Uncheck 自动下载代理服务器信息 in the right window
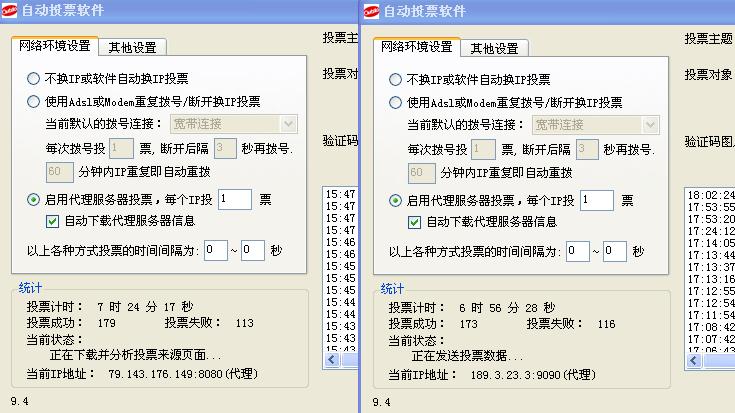 (415, 222)
